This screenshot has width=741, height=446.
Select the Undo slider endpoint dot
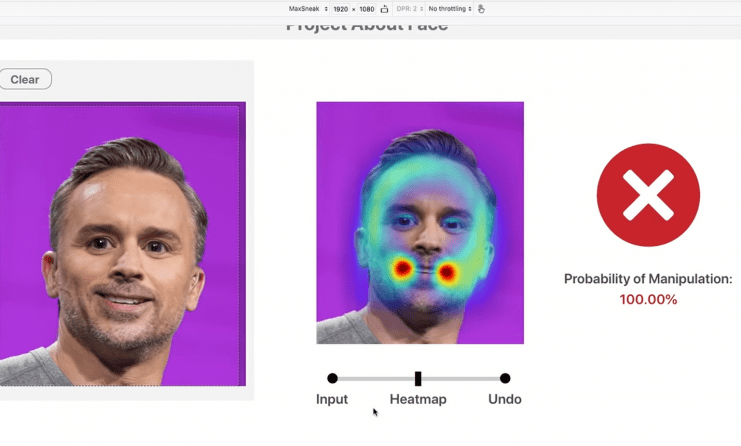click(x=505, y=378)
